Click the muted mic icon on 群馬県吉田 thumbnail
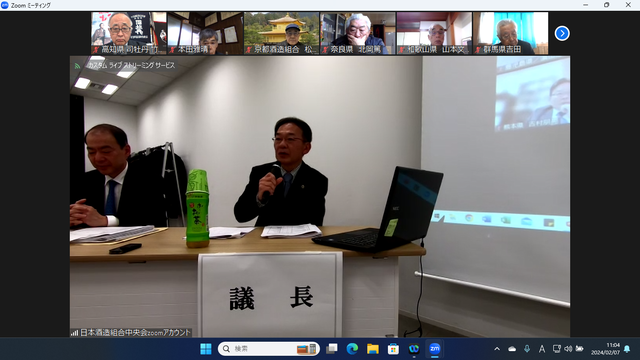This screenshot has width=640, height=360. 478,50
